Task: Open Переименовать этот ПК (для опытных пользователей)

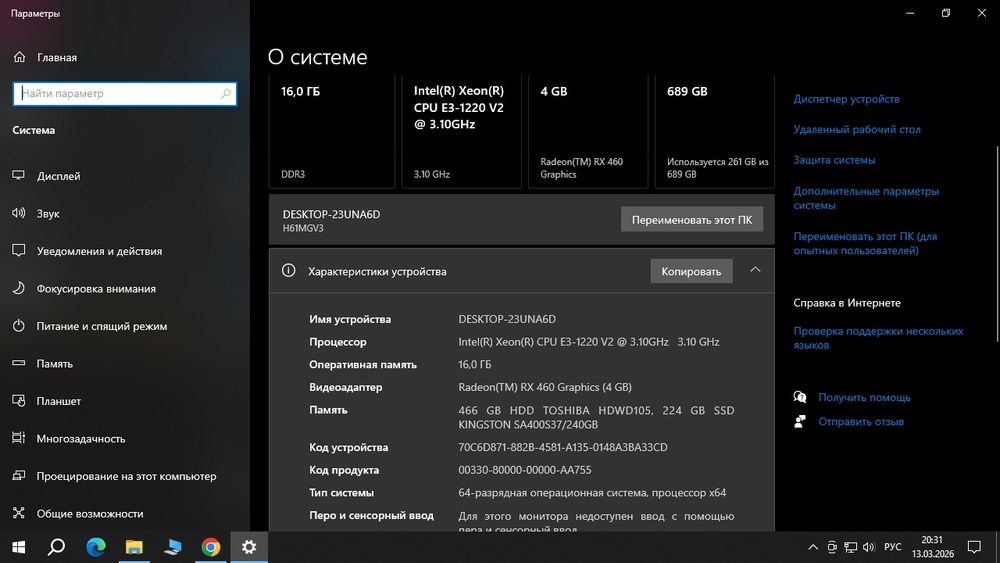Action: 865,244
